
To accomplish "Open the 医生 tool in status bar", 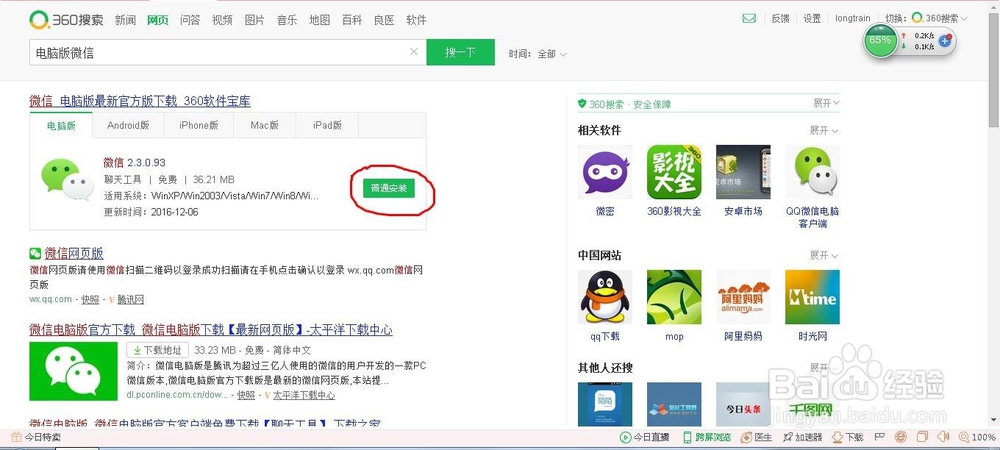I will (x=757, y=437).
